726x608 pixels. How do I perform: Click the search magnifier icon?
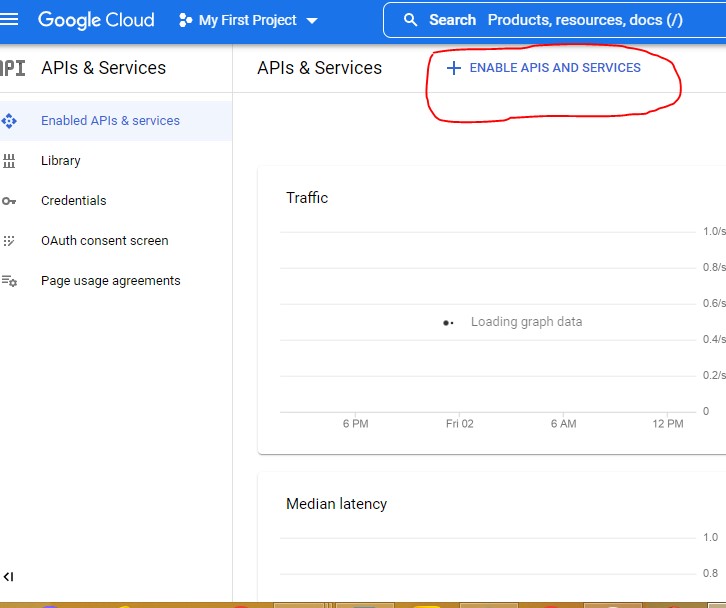click(410, 20)
